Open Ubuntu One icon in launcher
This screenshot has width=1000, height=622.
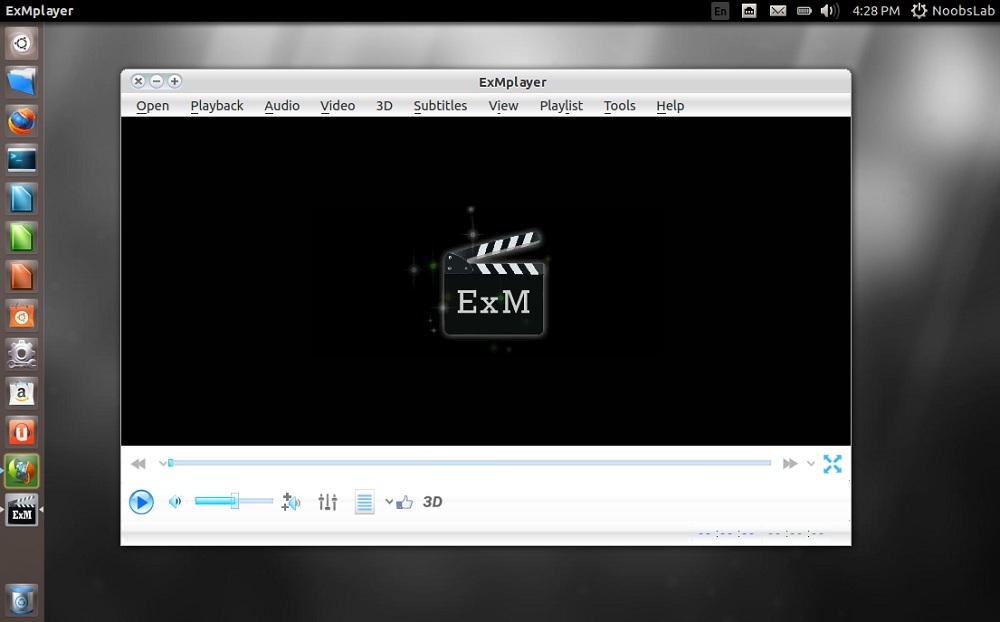[22, 433]
